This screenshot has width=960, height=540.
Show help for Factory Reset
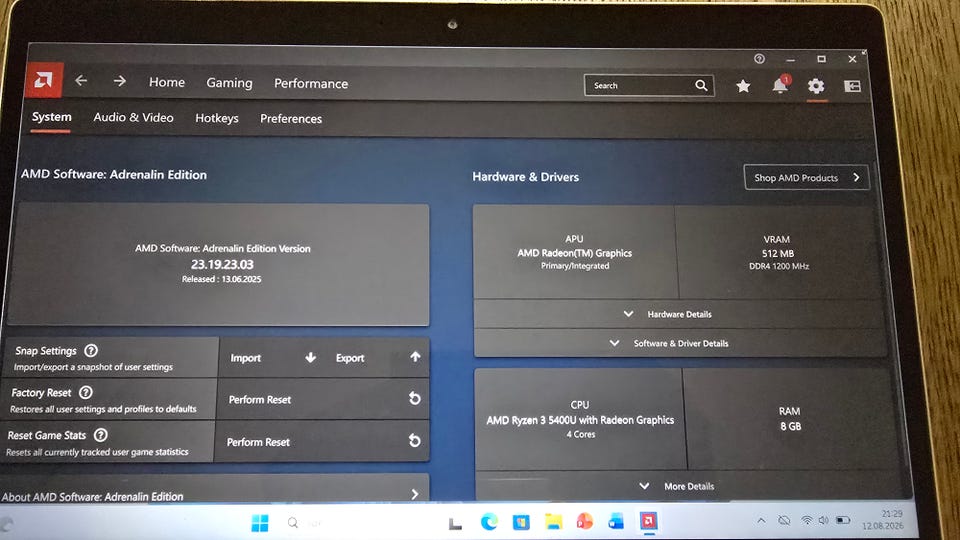[x=86, y=392]
